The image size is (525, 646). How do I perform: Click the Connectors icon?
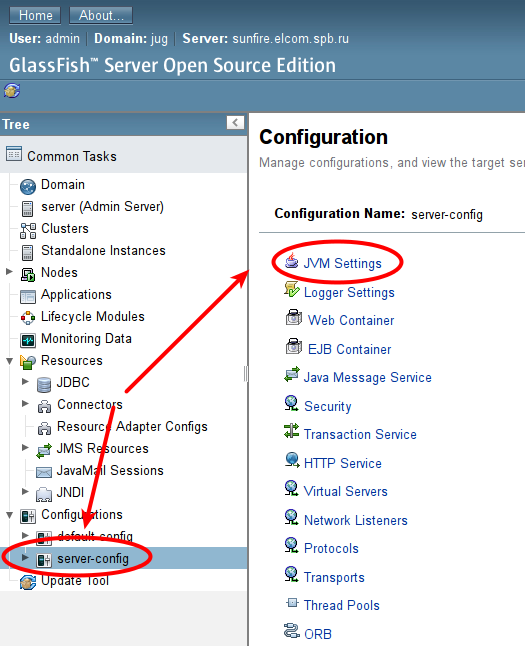coord(44,407)
